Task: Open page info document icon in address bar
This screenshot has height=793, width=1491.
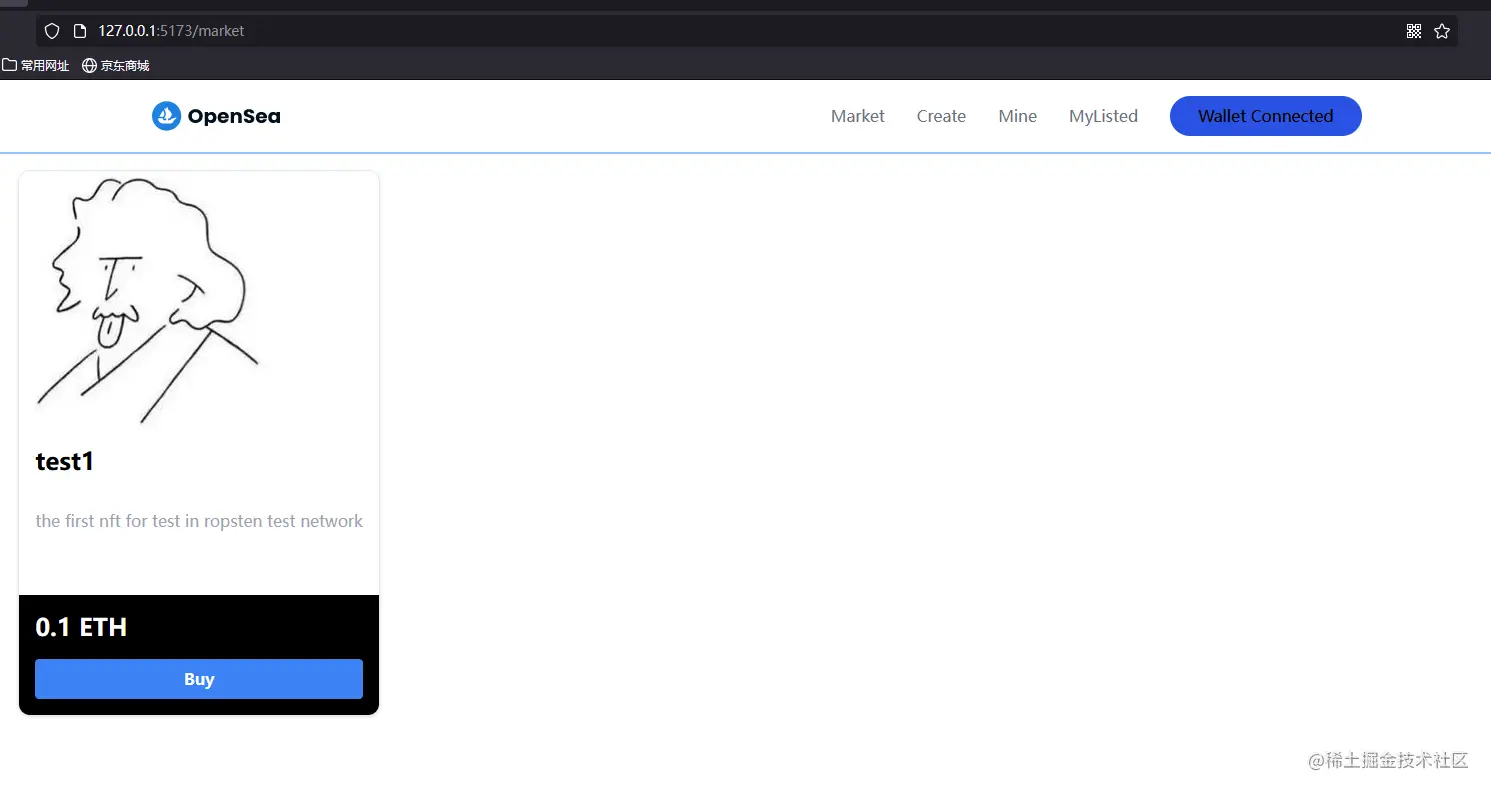Action: 81,31
